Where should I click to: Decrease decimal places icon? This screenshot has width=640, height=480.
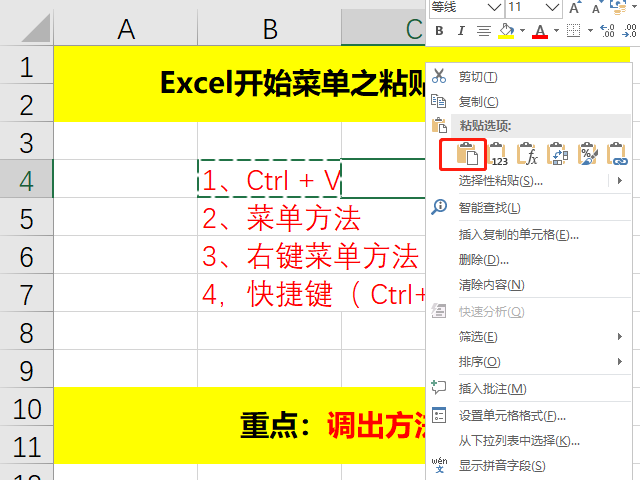coord(629,31)
